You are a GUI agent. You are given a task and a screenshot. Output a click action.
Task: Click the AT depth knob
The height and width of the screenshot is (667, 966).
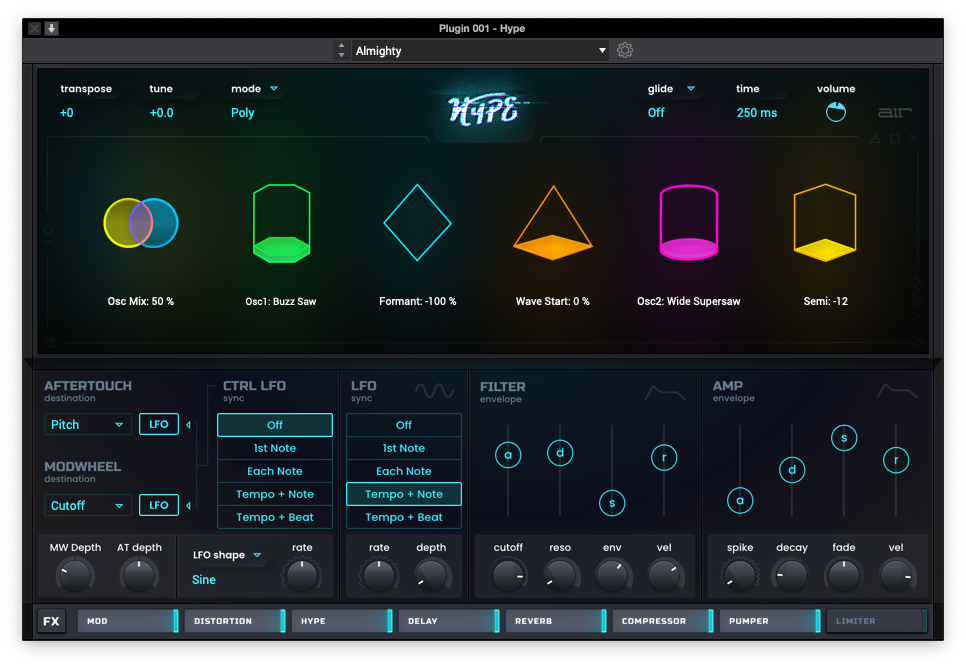click(139, 575)
